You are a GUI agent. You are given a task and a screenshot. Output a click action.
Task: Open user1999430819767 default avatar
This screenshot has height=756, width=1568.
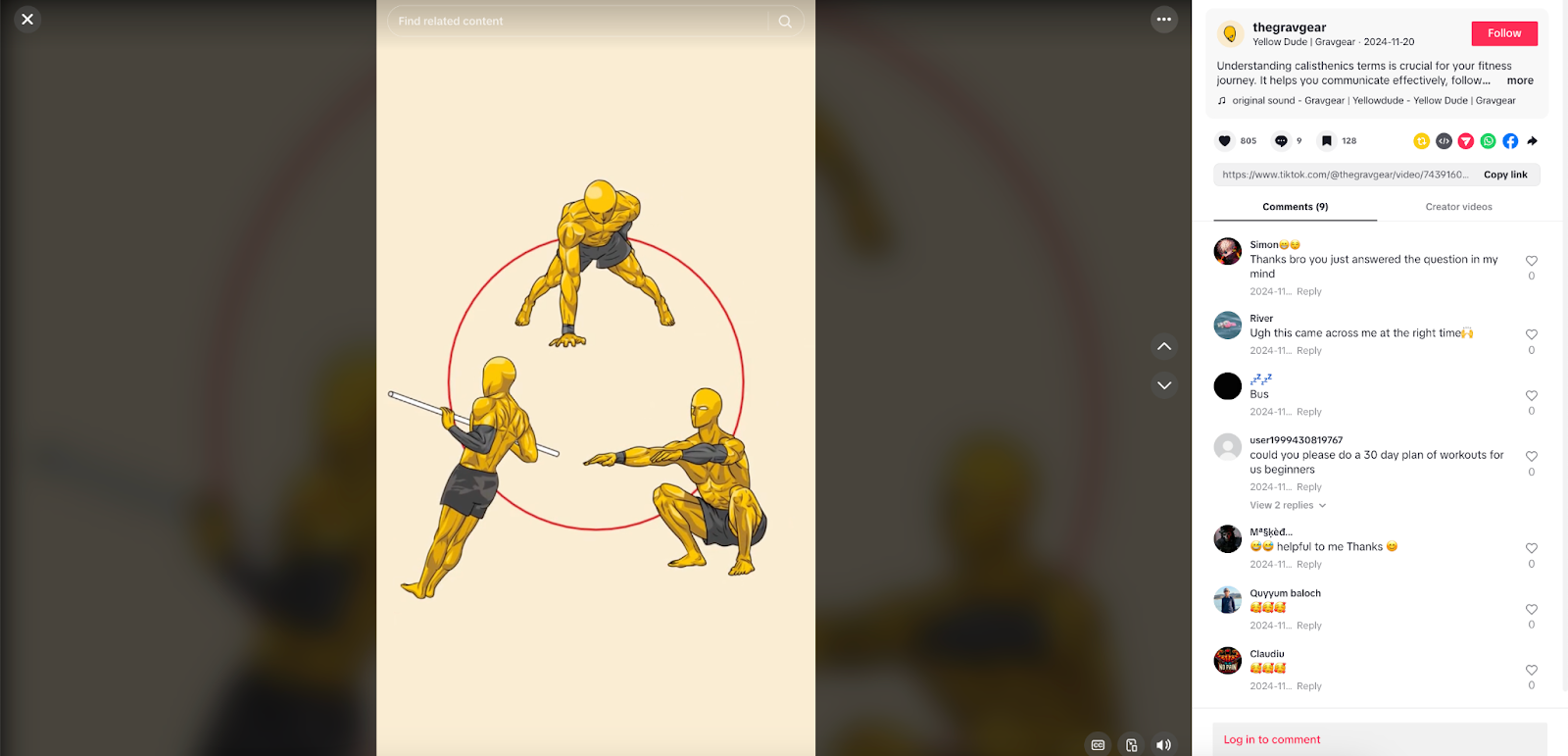point(1228,447)
